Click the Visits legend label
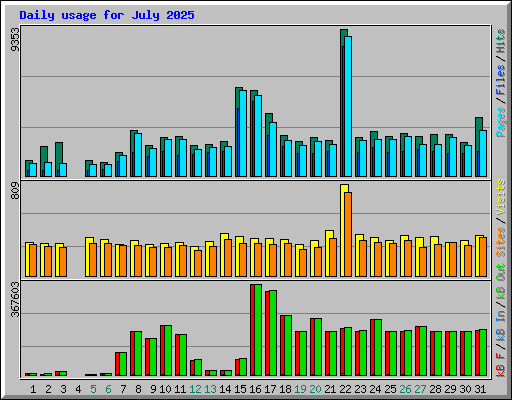512x400 pixels. (x=500, y=197)
